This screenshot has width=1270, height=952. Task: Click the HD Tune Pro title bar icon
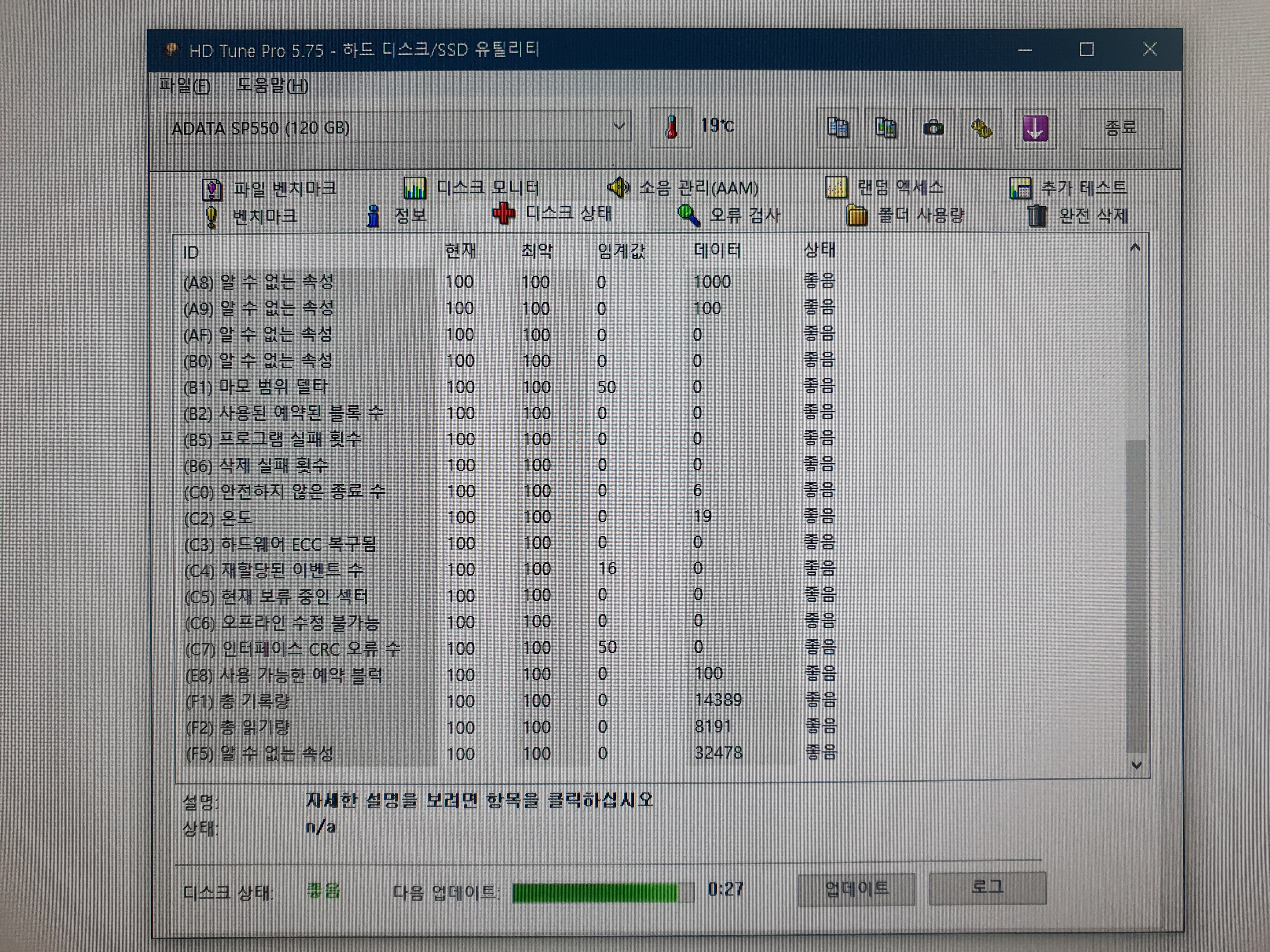click(171, 50)
